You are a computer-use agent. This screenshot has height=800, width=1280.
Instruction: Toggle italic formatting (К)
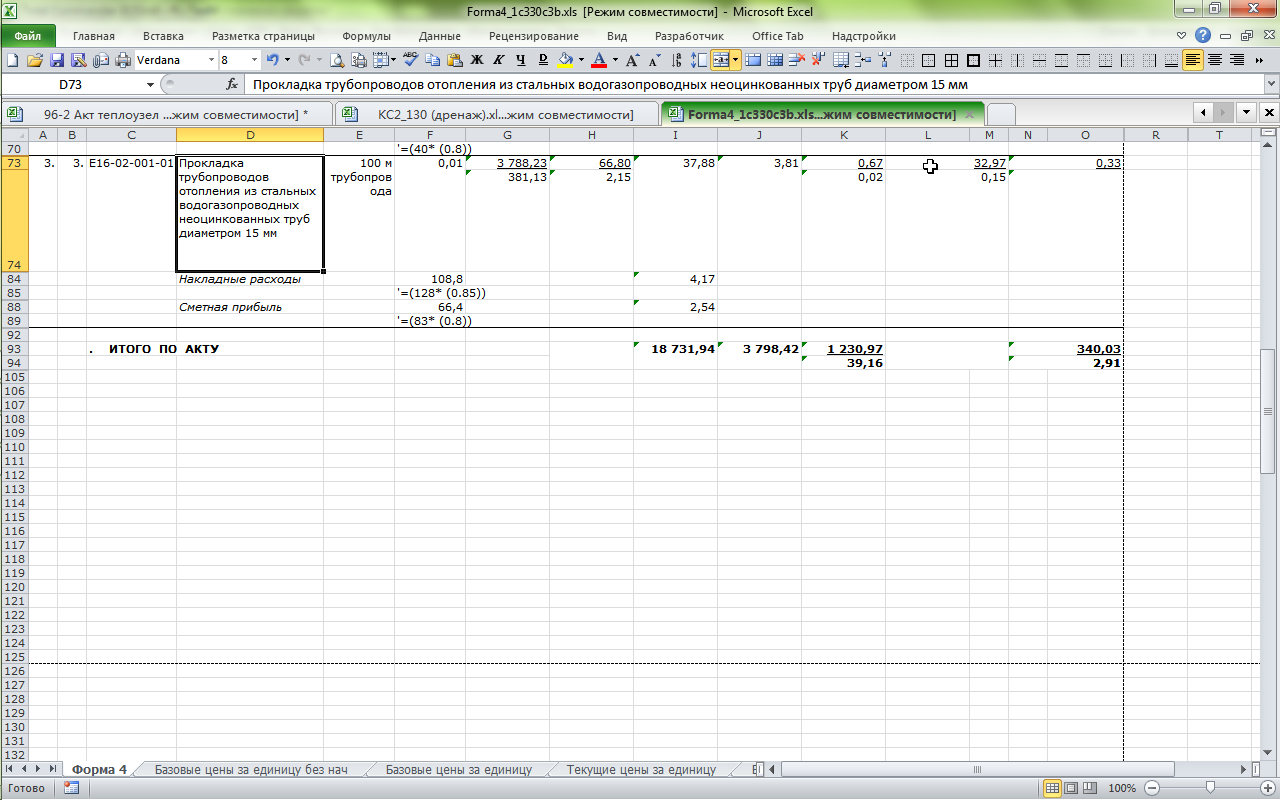coord(498,60)
